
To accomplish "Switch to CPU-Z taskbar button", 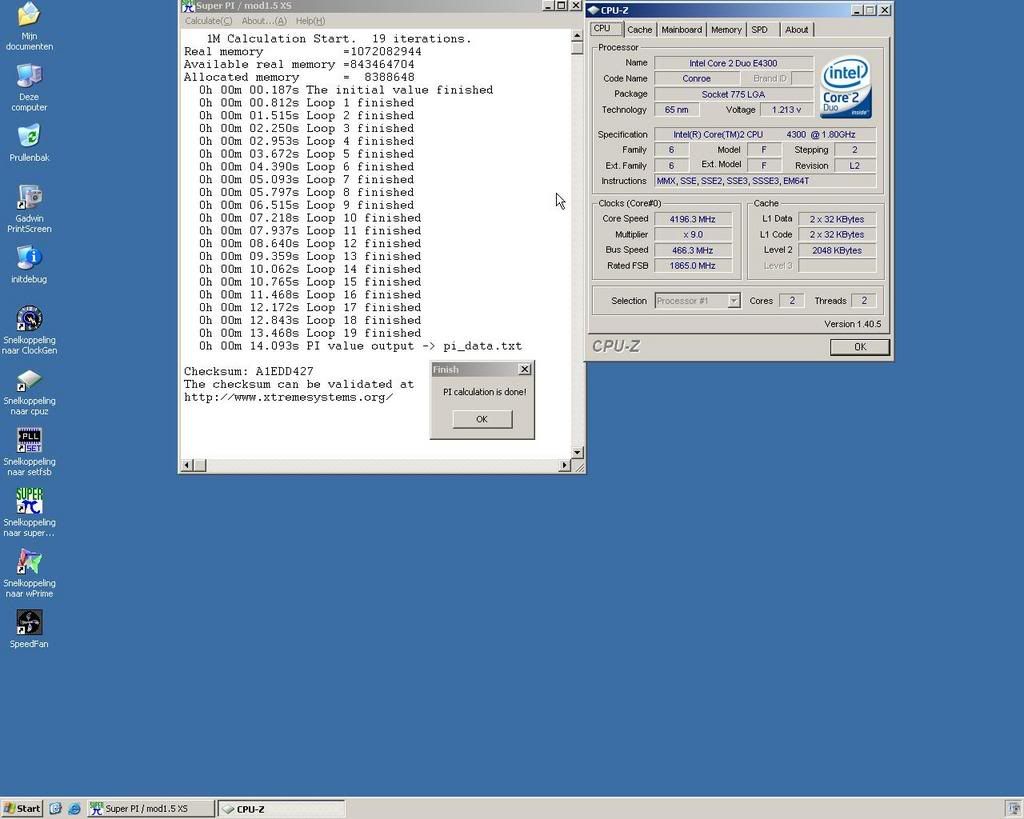I will click(x=281, y=809).
